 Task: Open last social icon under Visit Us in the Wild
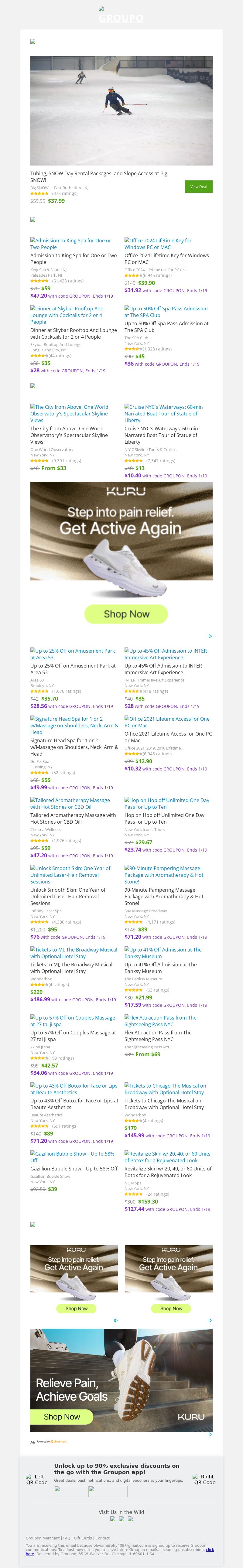click(x=130, y=1519)
